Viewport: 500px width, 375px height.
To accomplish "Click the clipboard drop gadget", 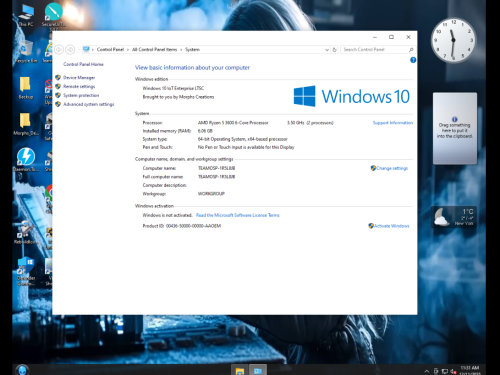I will [455, 129].
